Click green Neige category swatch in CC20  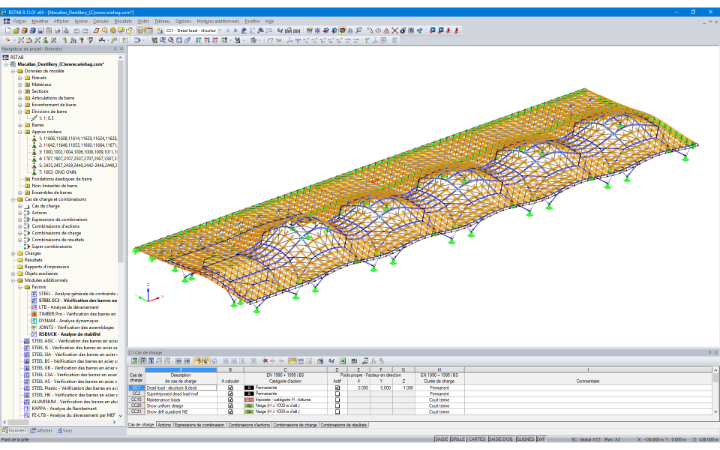pyautogui.click(x=249, y=405)
